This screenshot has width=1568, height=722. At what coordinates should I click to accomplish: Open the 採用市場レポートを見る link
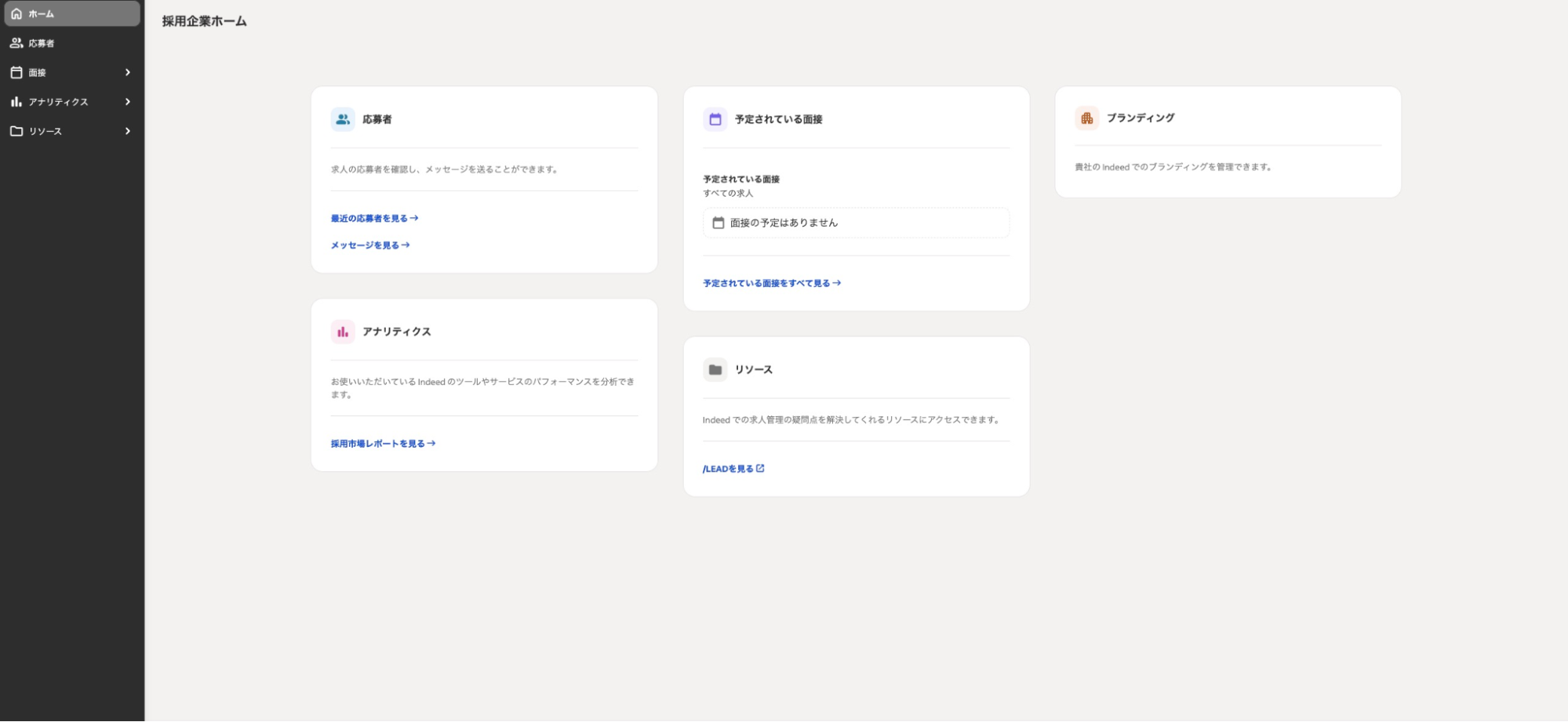383,444
